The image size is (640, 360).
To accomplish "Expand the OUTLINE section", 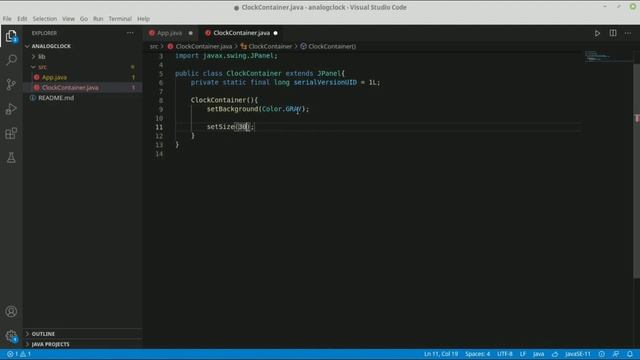I will click(43, 334).
